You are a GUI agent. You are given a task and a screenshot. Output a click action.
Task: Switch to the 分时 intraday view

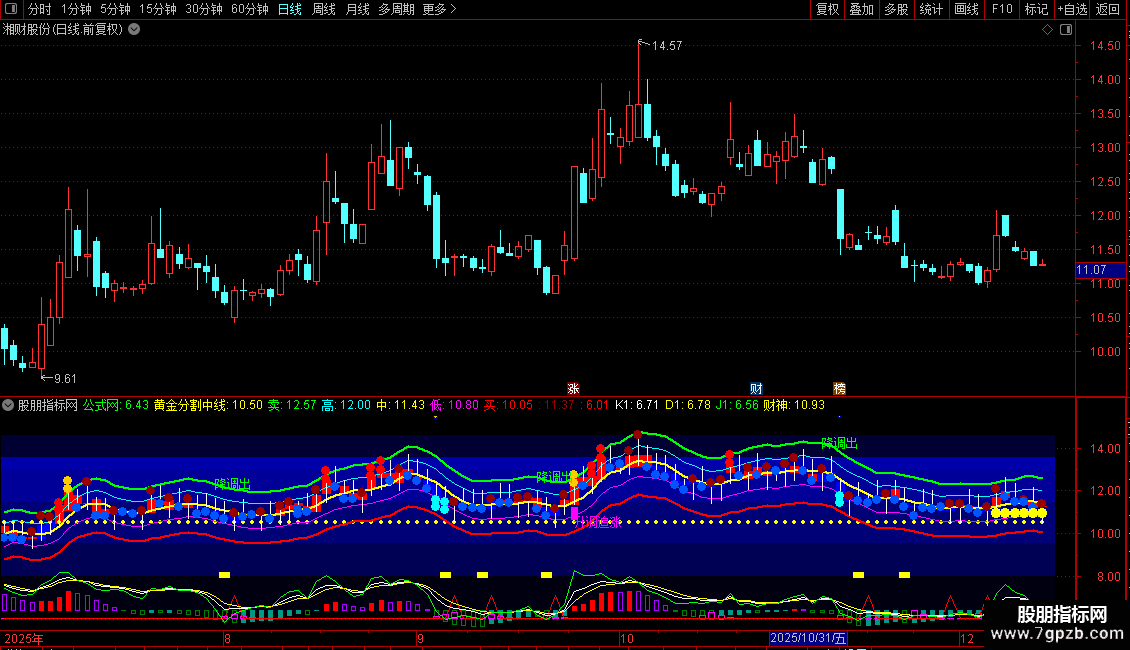40,9
